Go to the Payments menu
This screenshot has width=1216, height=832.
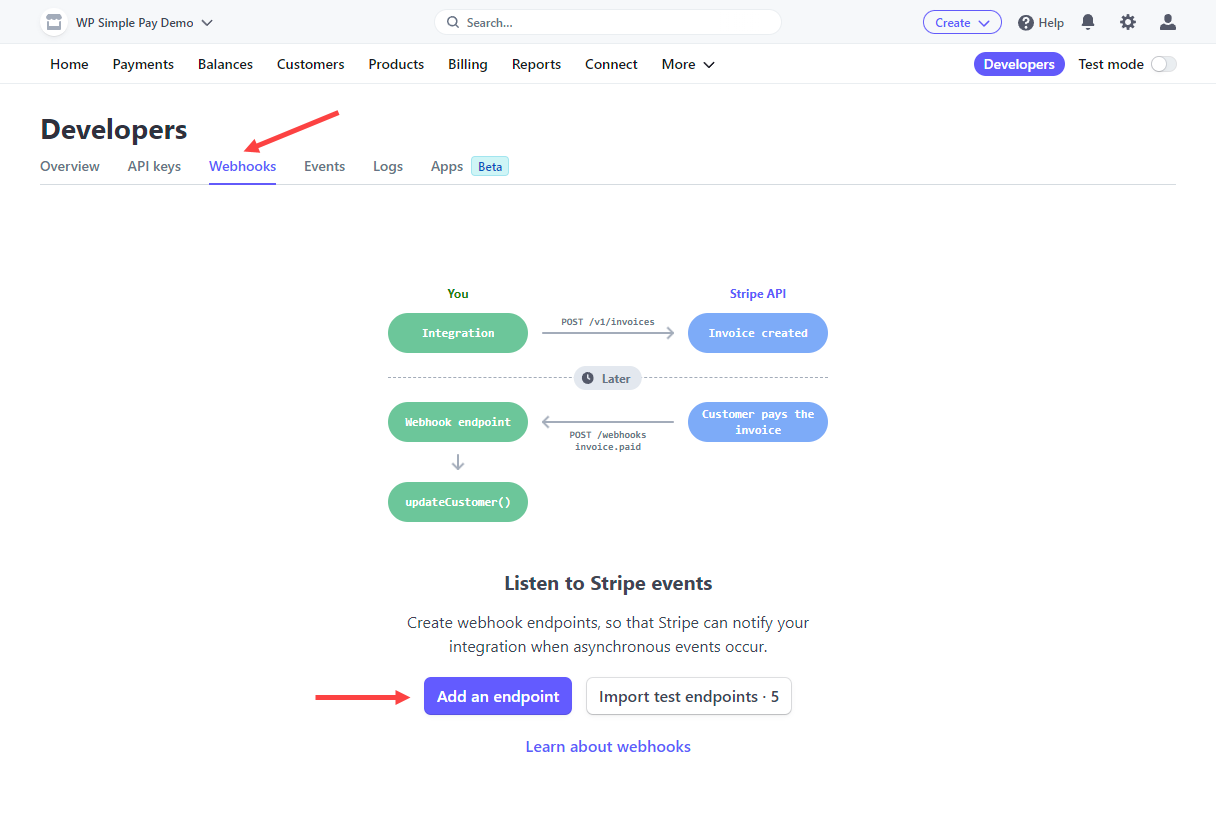point(143,64)
